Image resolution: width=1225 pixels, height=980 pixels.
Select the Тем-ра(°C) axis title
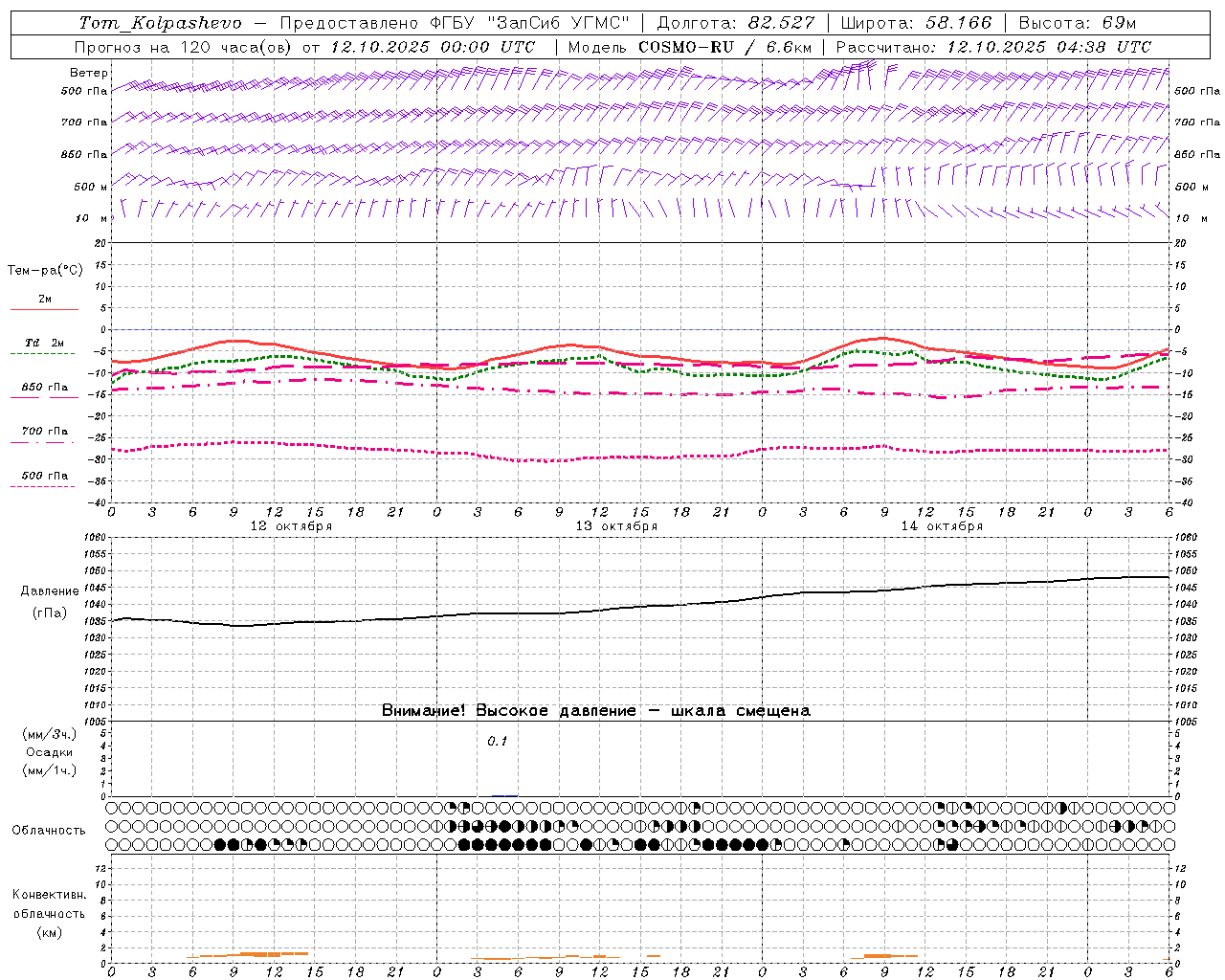tap(45, 271)
